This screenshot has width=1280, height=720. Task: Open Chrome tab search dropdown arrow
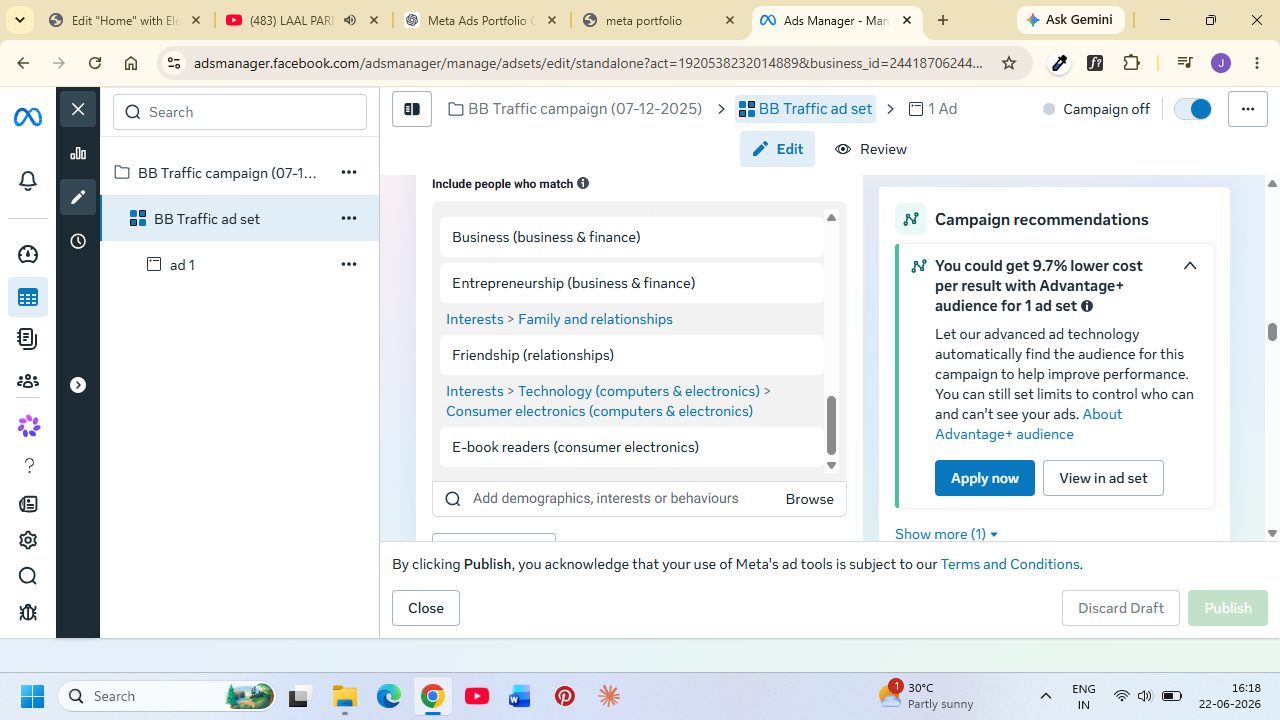(20, 20)
